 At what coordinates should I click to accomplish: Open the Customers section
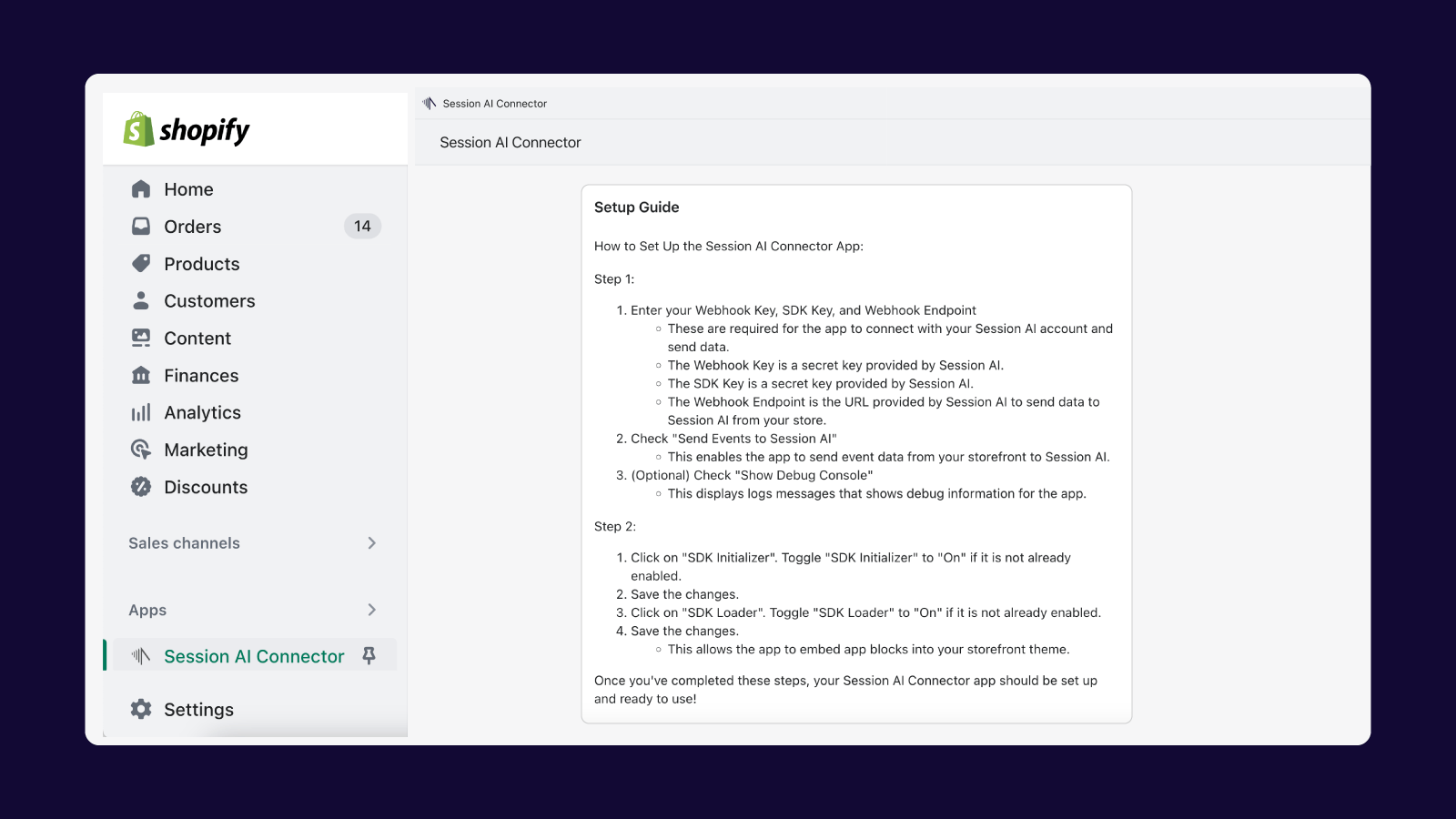[209, 301]
